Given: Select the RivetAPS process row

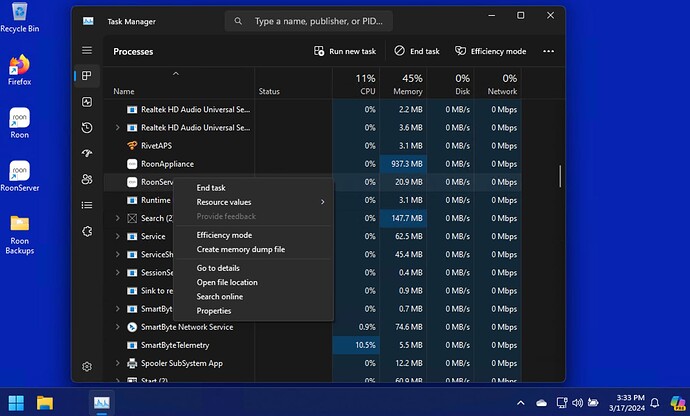Looking at the screenshot, I should 313,146.
